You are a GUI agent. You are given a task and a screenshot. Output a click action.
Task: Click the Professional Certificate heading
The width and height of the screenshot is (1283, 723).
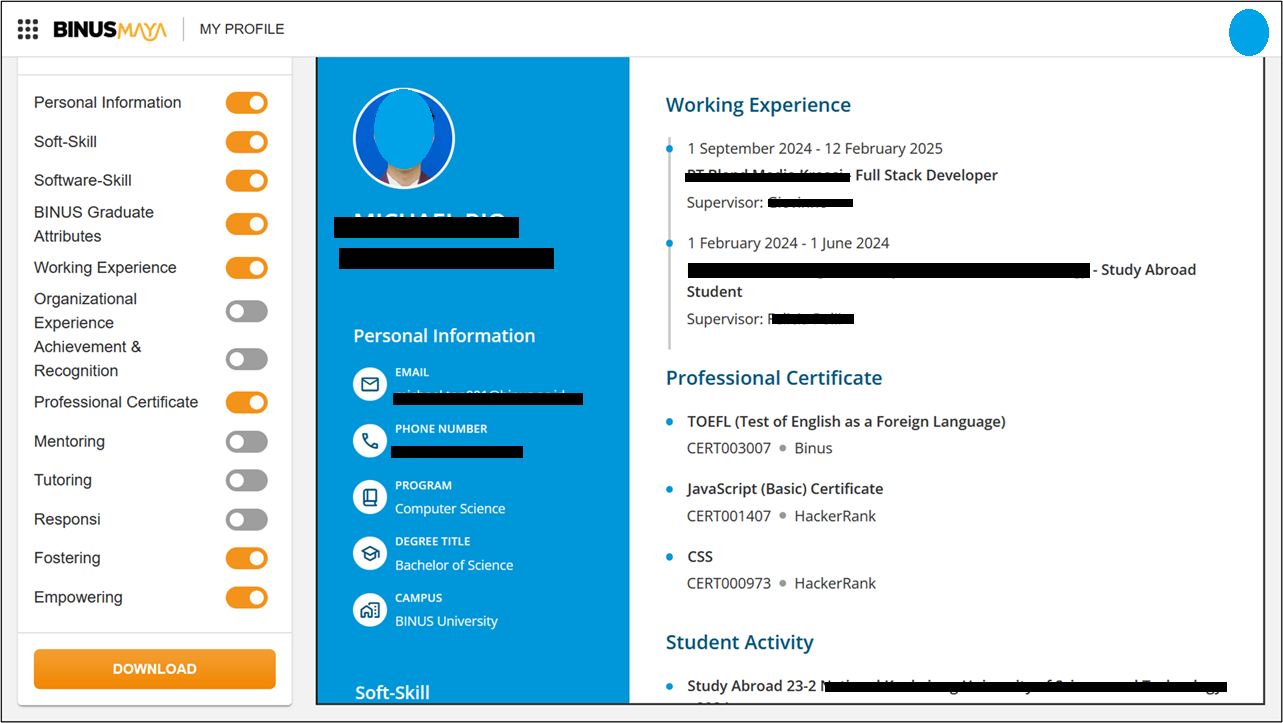click(774, 378)
